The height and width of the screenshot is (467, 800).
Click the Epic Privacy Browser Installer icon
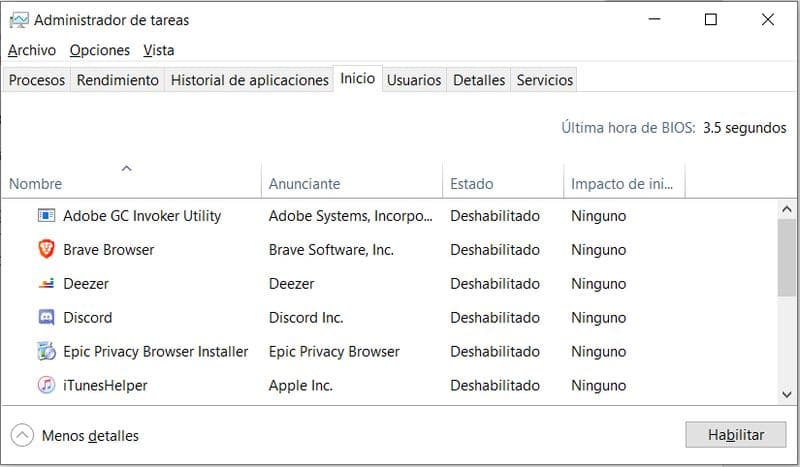[46, 351]
